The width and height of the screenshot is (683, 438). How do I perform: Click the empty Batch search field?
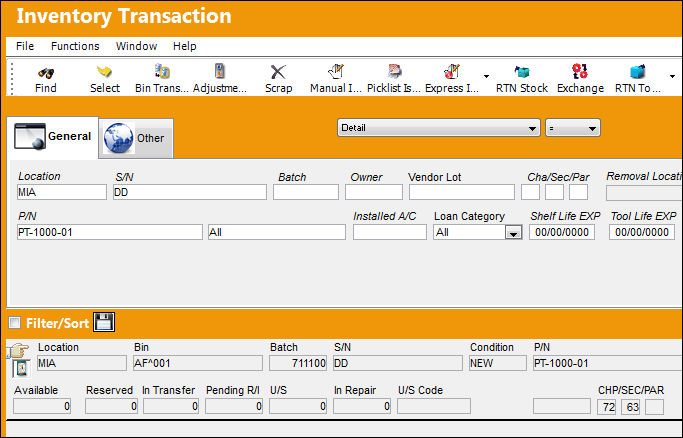tap(306, 192)
